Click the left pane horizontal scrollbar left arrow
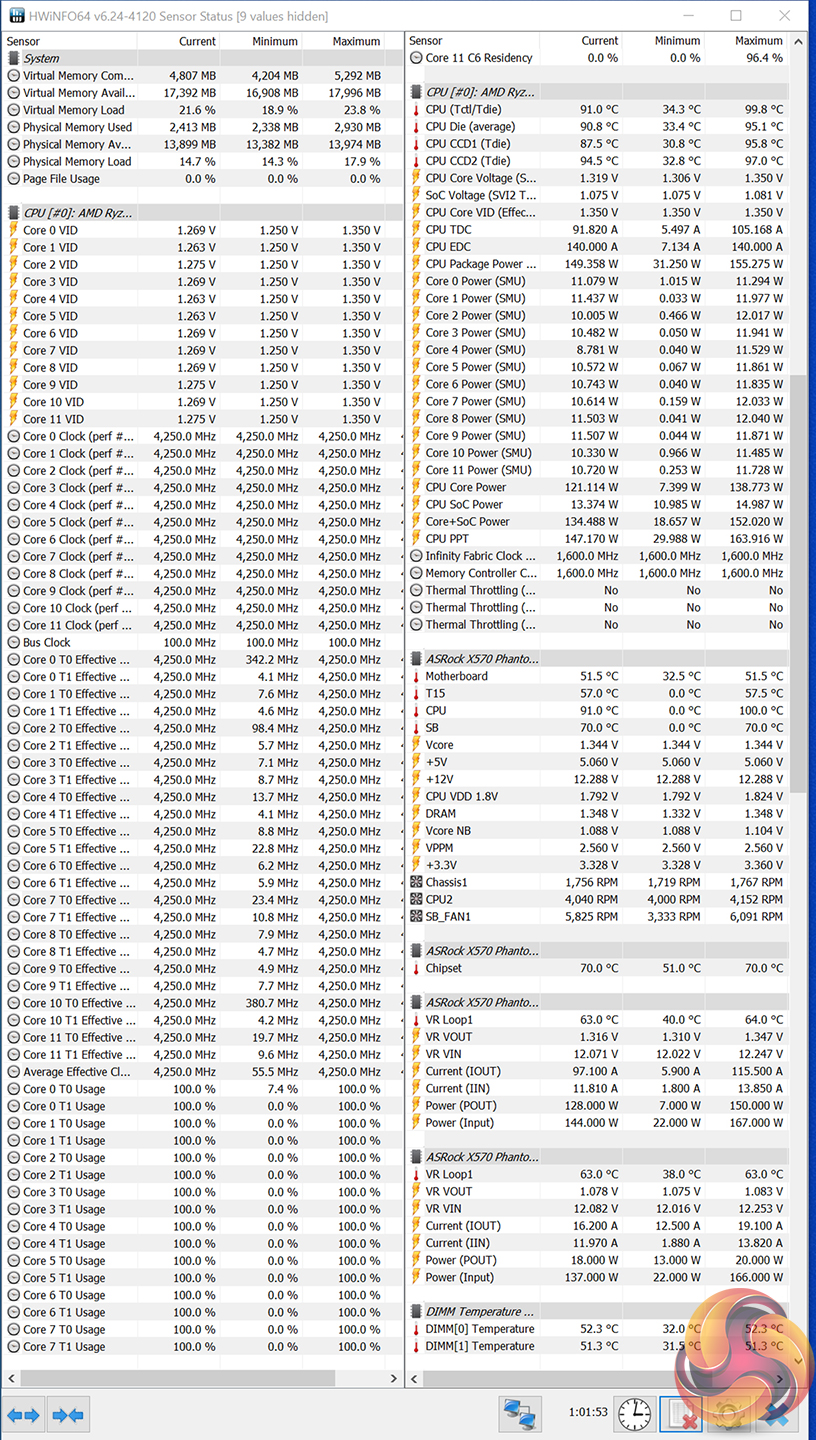 [x=11, y=1378]
